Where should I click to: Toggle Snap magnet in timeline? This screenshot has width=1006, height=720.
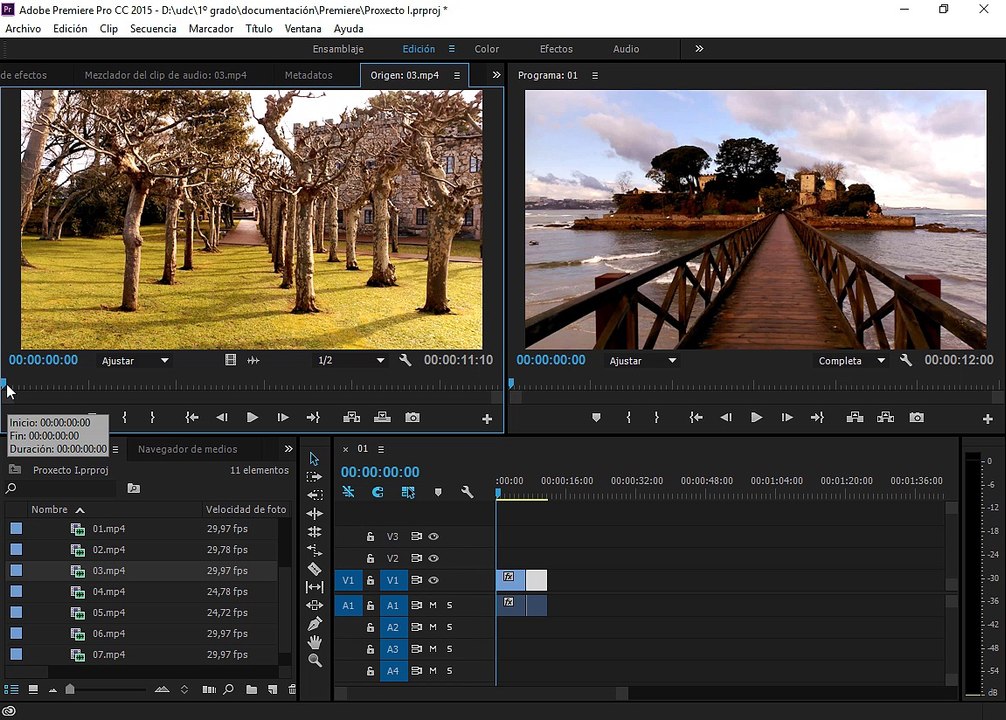tap(378, 492)
